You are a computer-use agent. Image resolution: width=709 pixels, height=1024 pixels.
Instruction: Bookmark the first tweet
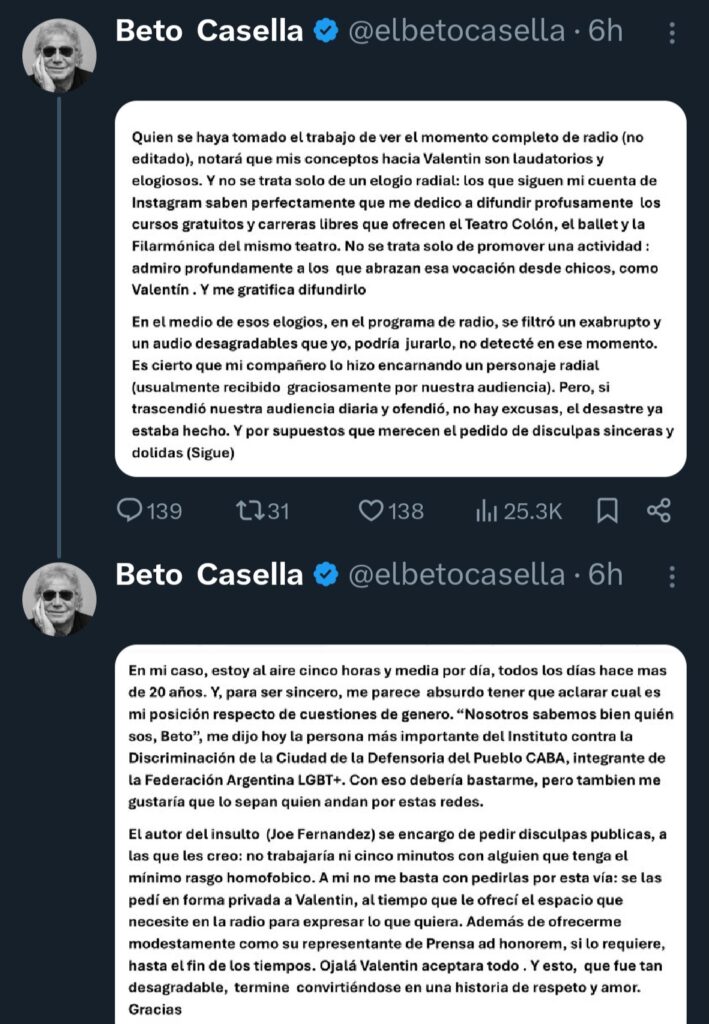pyautogui.click(x=607, y=511)
